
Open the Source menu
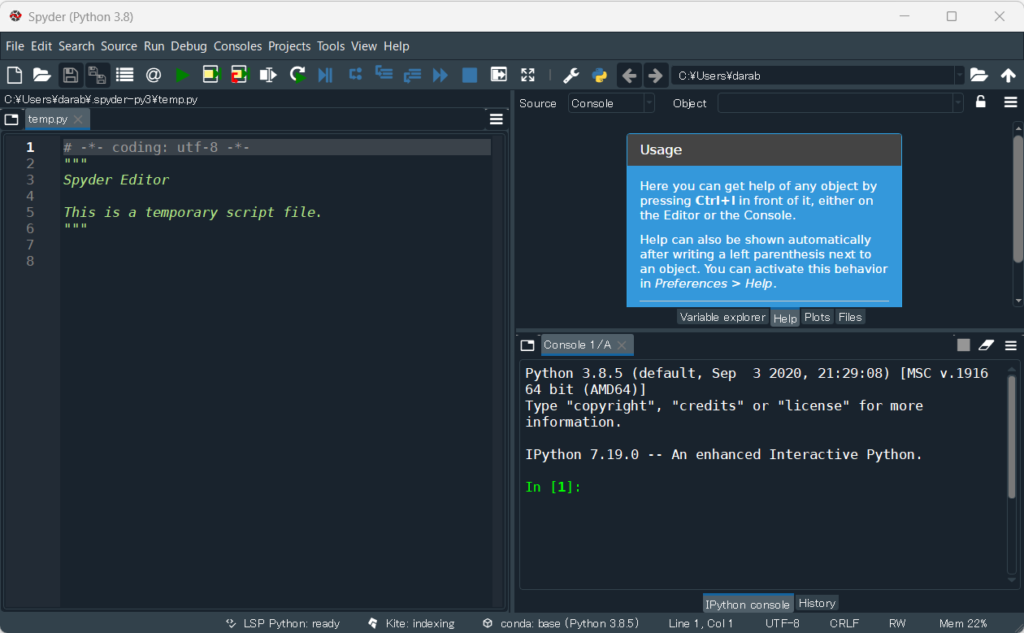pyautogui.click(x=119, y=46)
